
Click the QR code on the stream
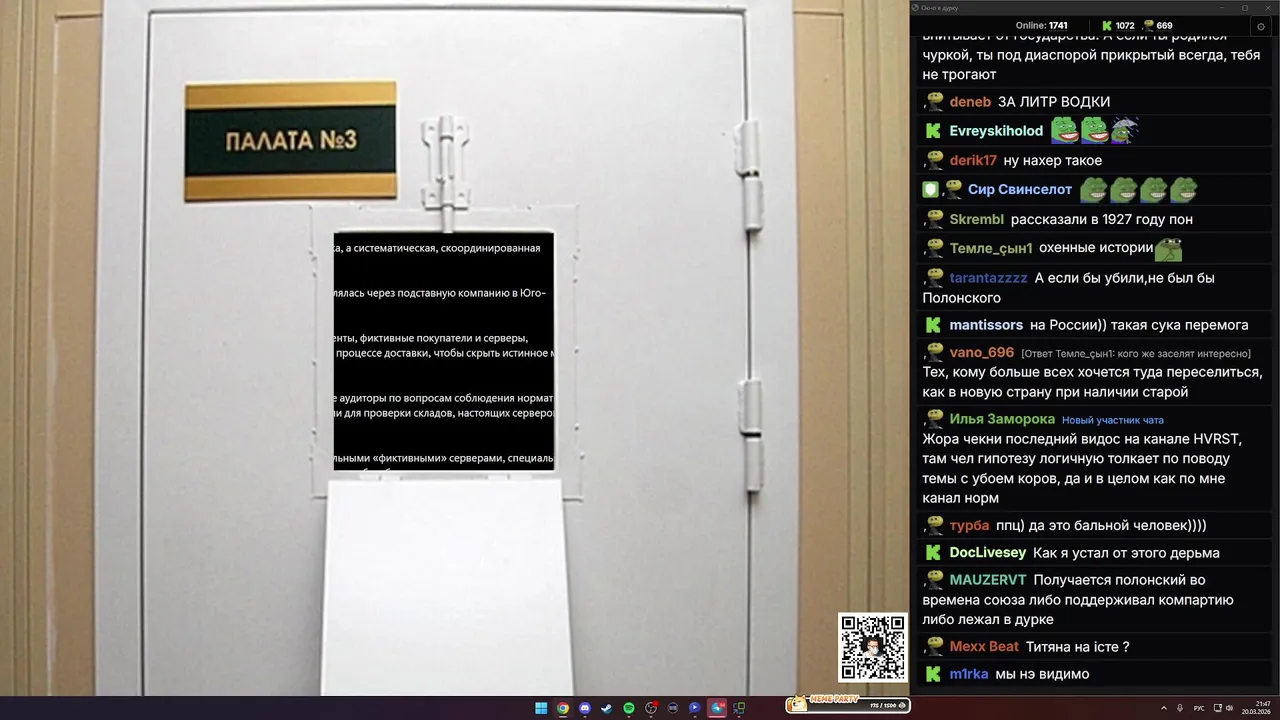[x=873, y=647]
